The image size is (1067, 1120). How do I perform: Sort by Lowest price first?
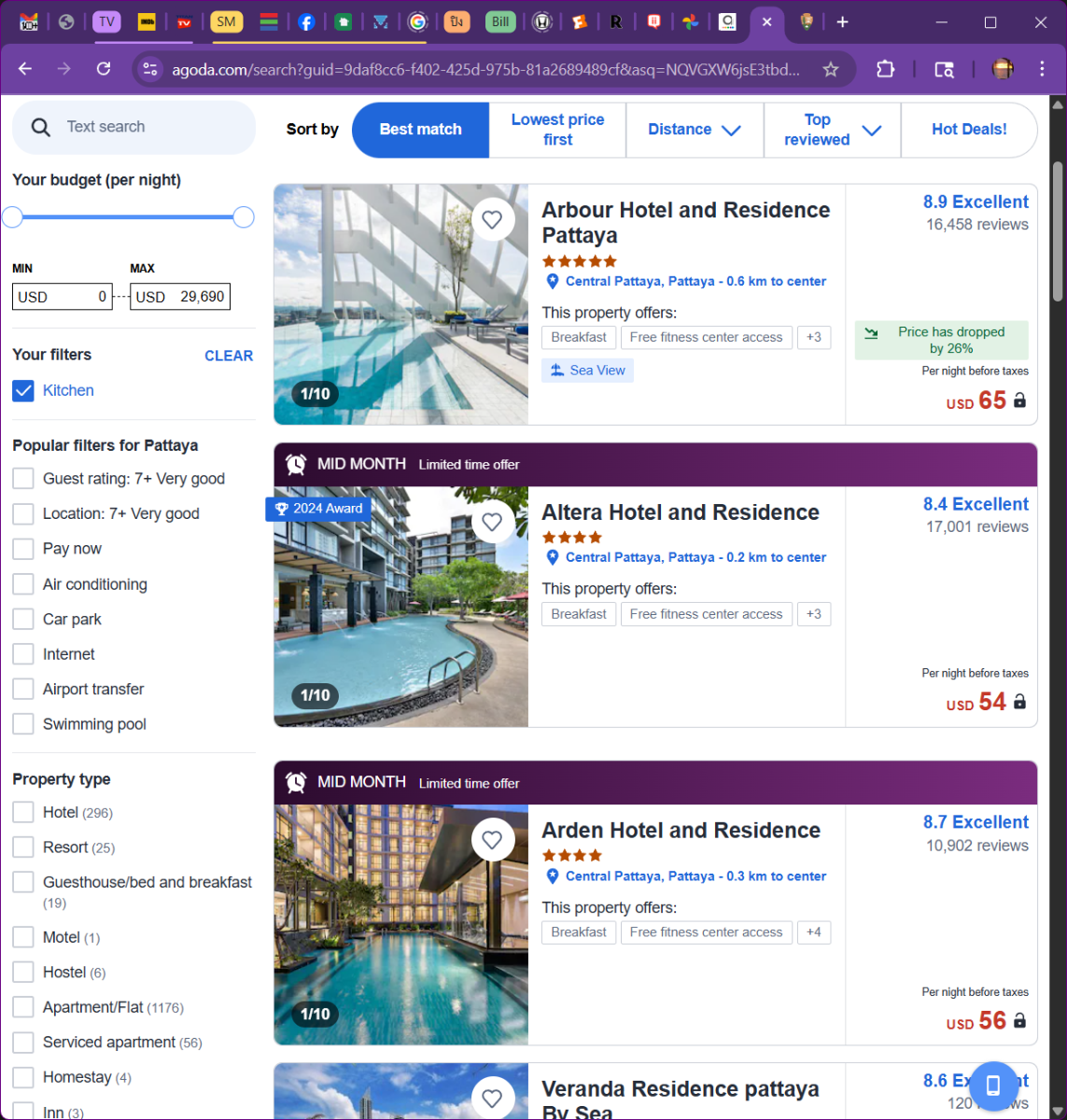click(x=557, y=130)
